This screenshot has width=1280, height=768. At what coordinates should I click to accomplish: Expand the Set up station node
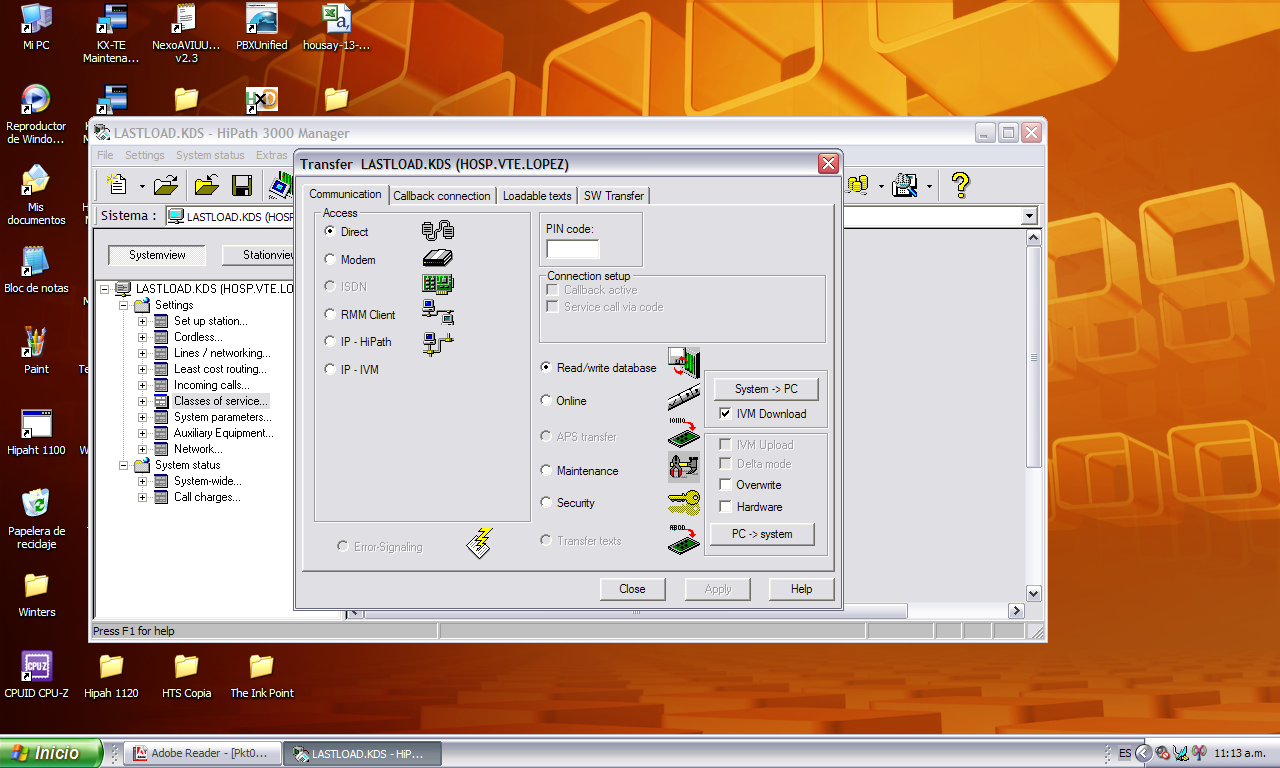click(143, 321)
